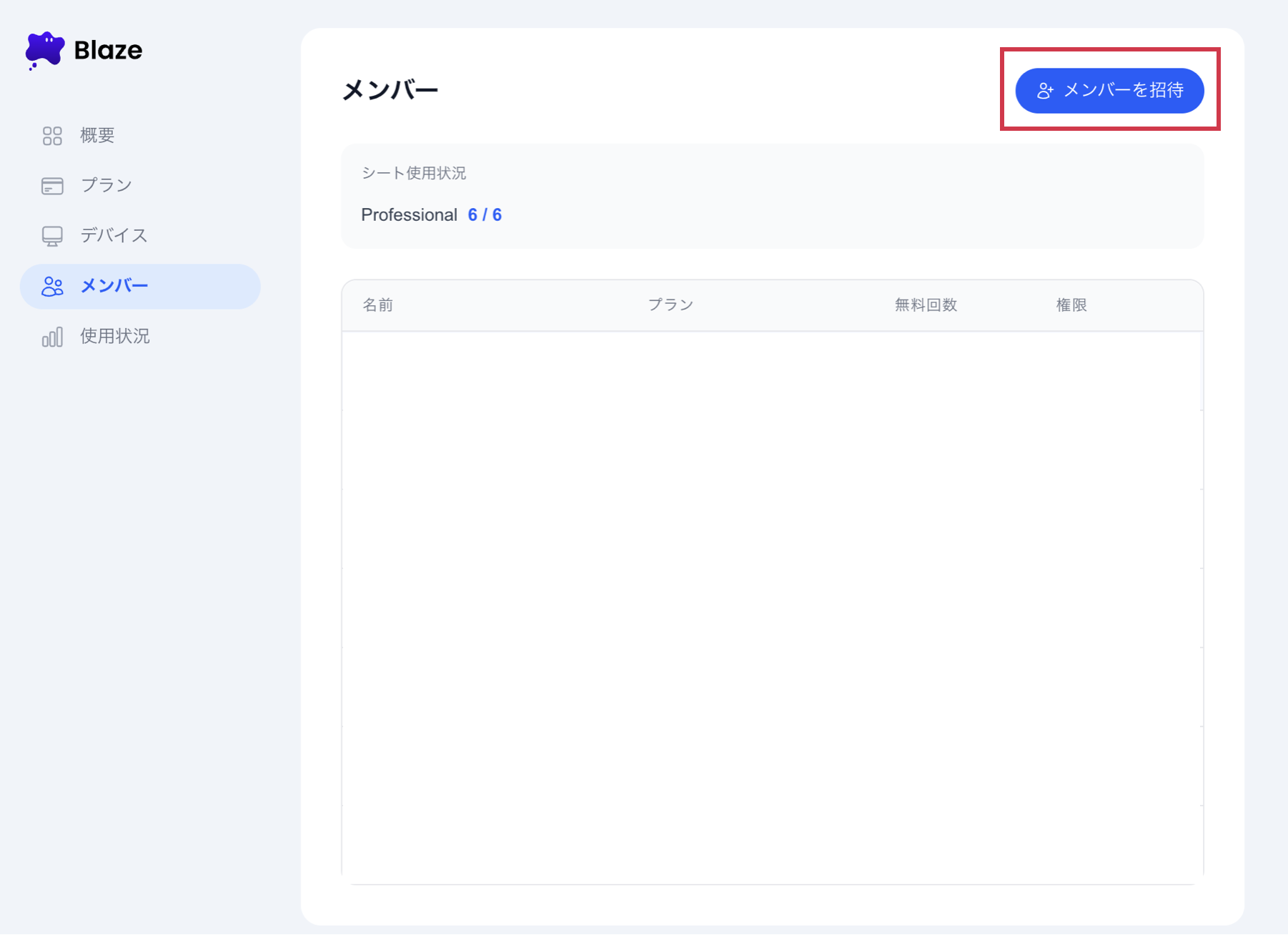Click the 名前 column header
The width and height of the screenshot is (1288, 935).
tap(377, 305)
